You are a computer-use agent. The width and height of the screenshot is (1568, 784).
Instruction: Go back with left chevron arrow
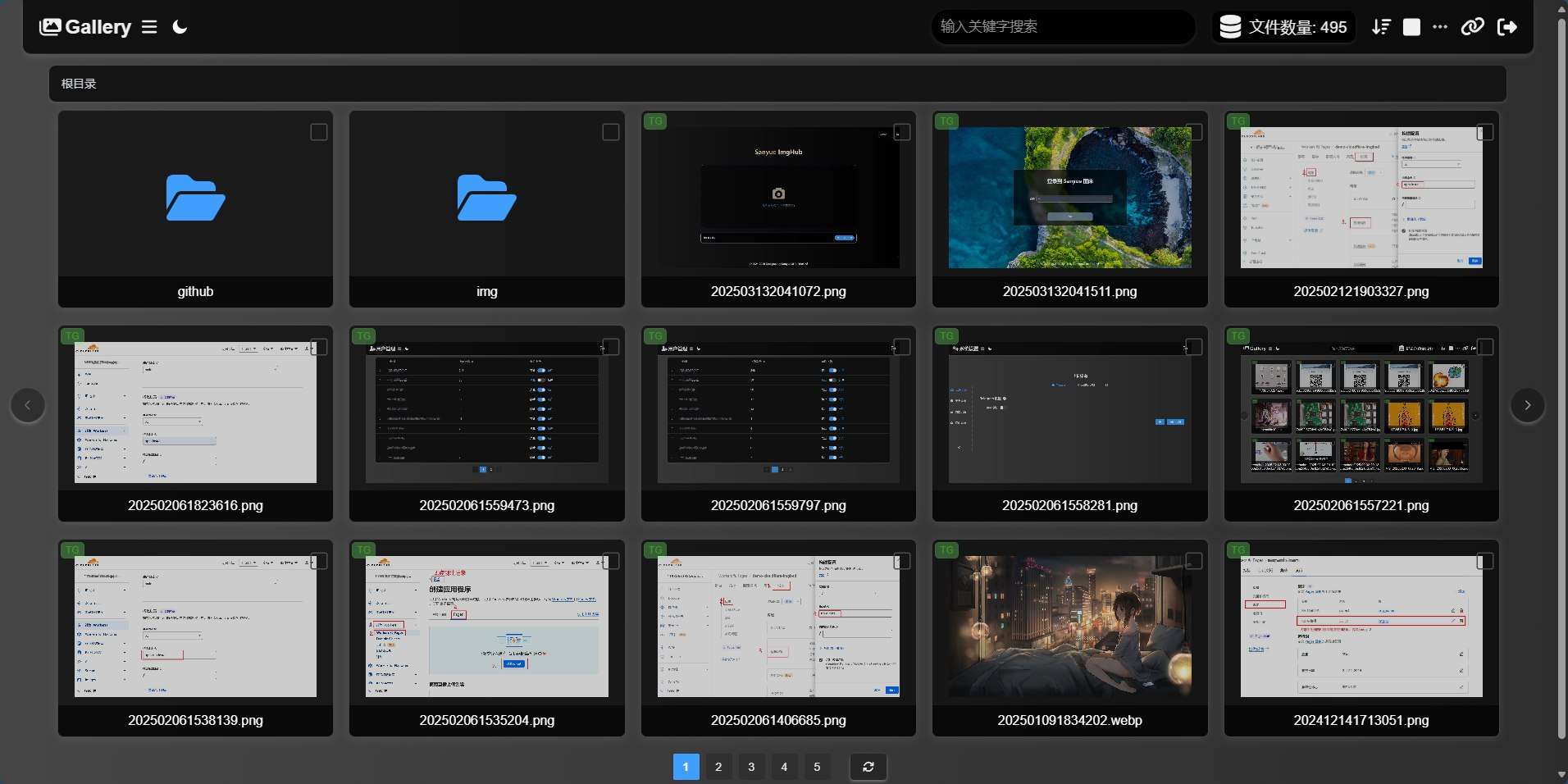[x=28, y=405]
